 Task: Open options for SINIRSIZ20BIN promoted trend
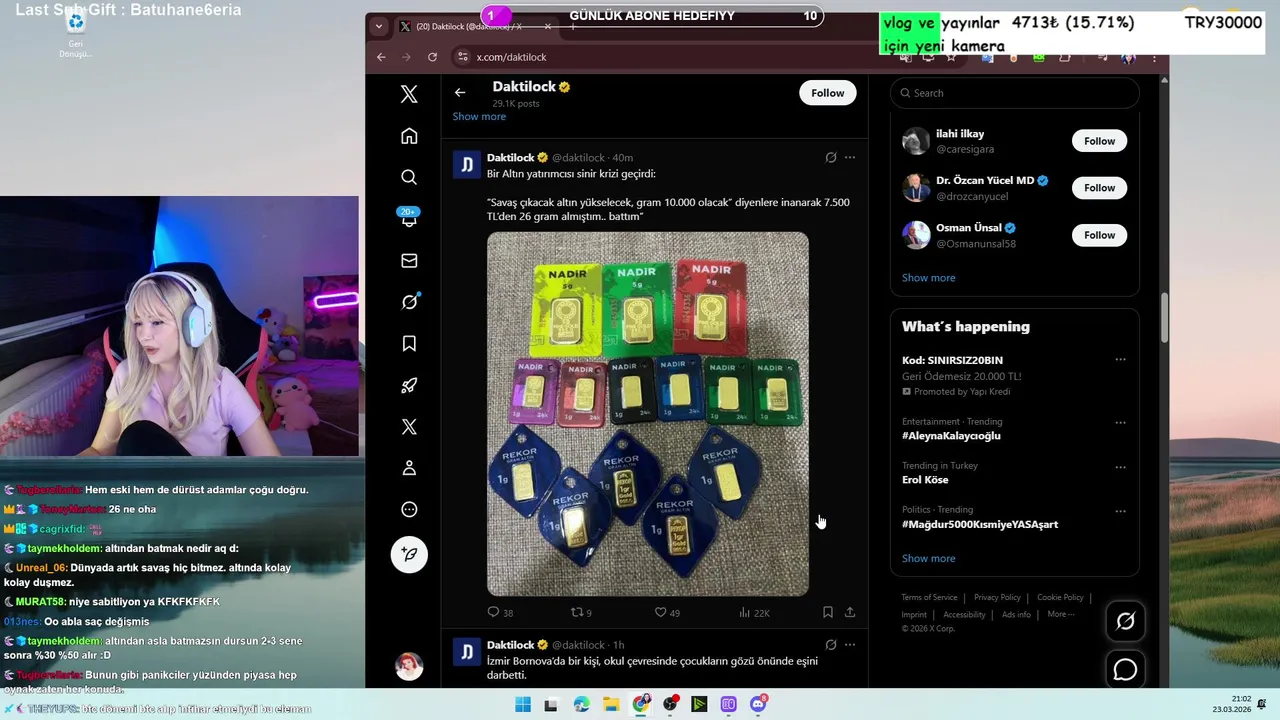point(1120,360)
